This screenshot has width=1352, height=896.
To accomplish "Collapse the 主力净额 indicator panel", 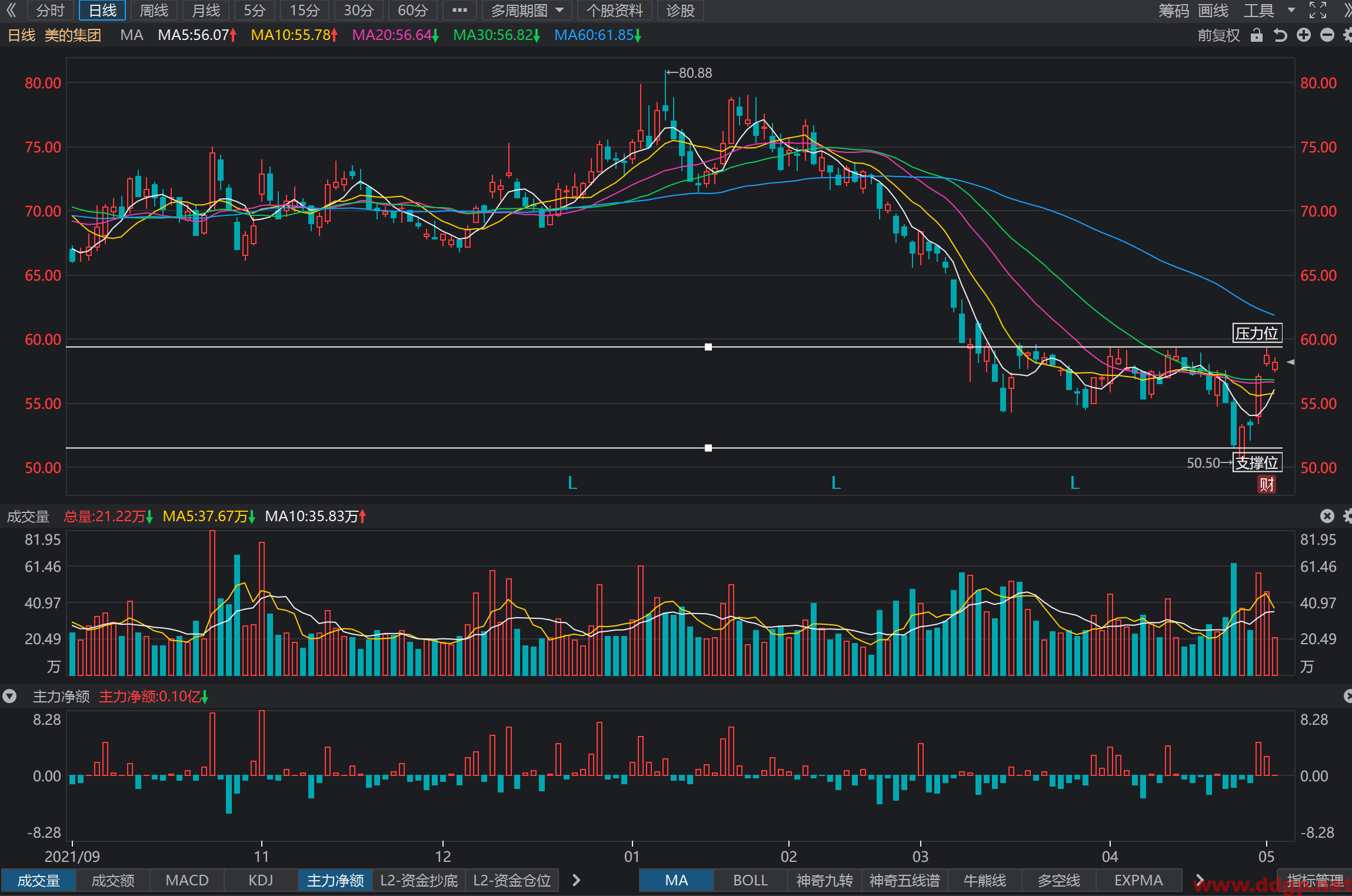I will (x=9, y=697).
